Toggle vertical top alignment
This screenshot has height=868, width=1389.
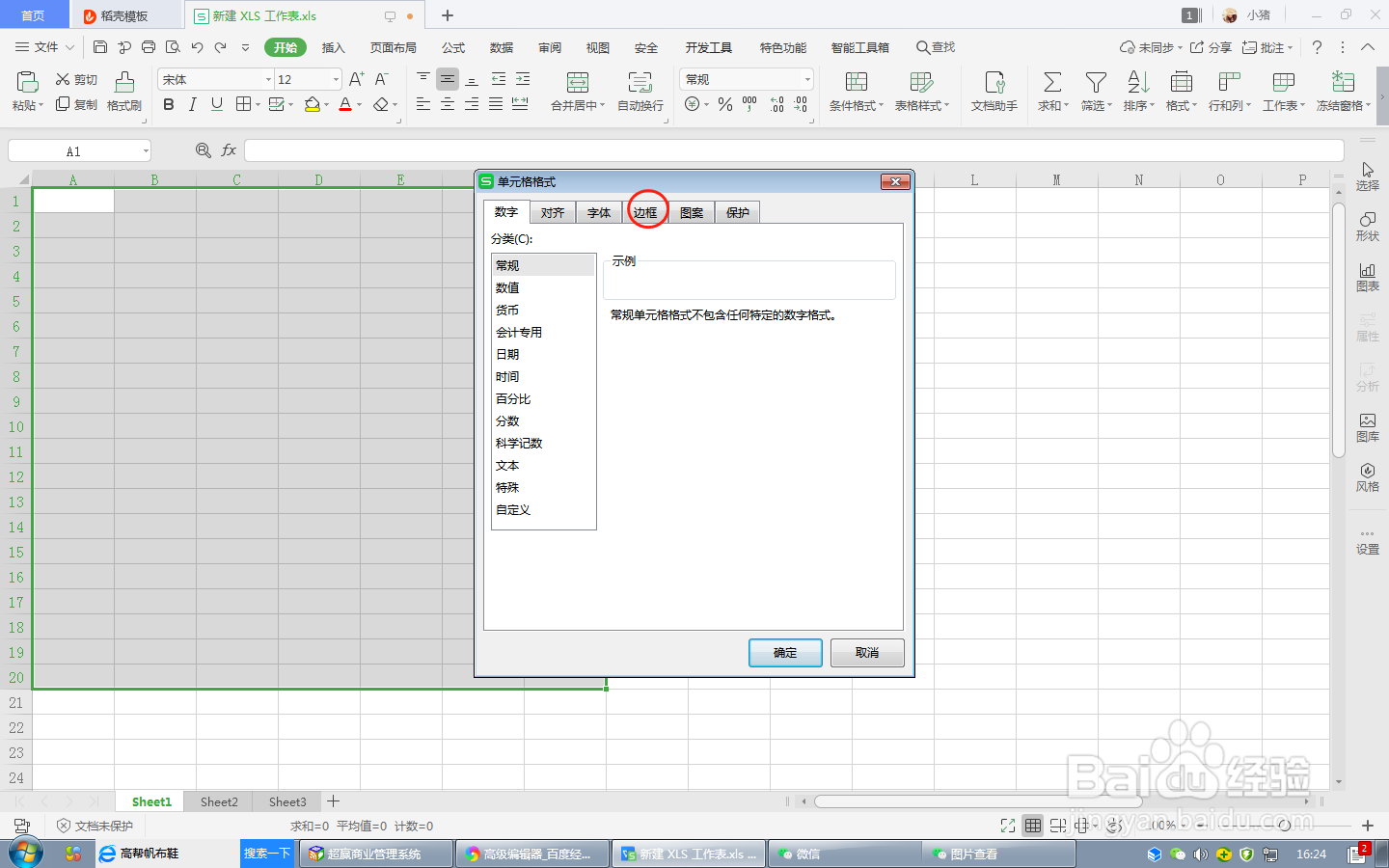tap(423, 79)
